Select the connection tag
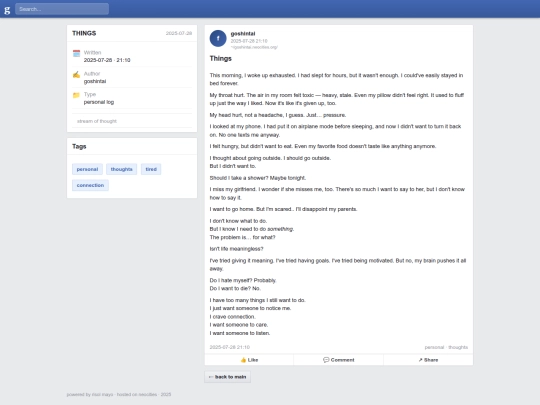 [x=90, y=185]
